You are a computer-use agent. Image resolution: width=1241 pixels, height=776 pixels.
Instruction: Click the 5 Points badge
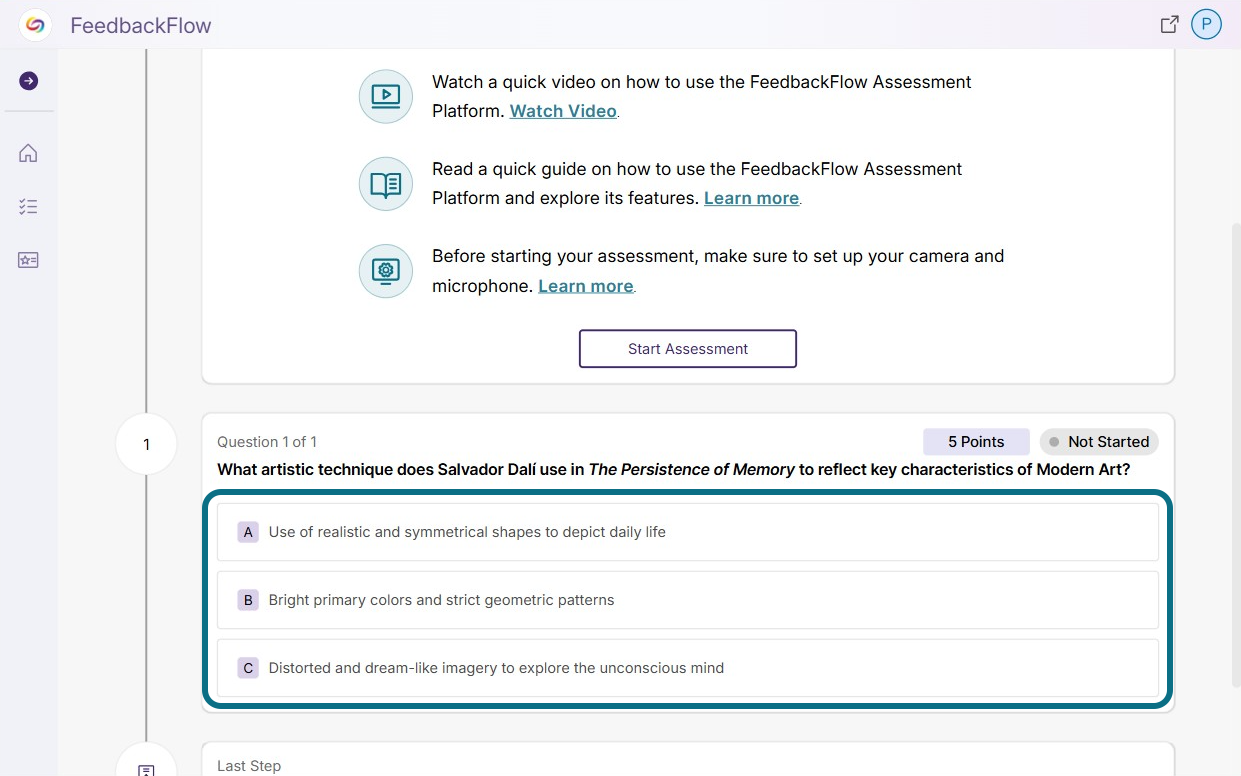coord(976,442)
